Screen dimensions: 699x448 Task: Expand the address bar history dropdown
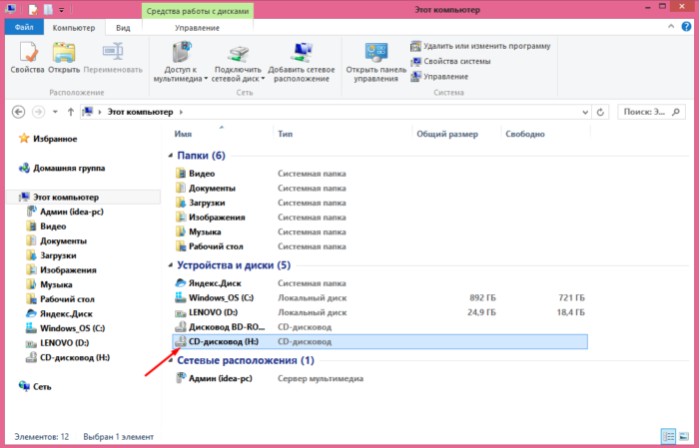click(585, 112)
